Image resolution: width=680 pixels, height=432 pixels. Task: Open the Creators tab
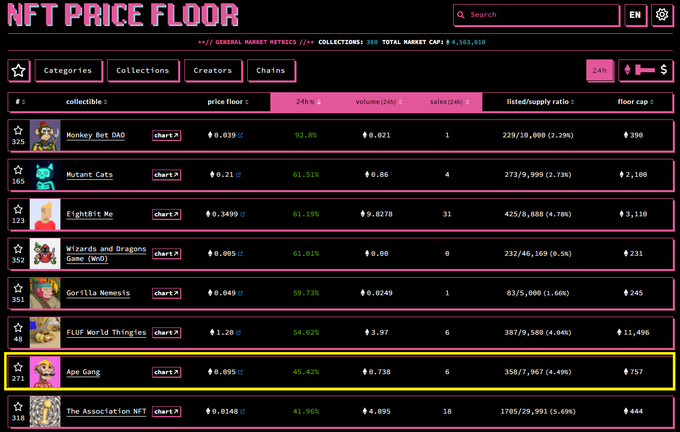(212, 70)
